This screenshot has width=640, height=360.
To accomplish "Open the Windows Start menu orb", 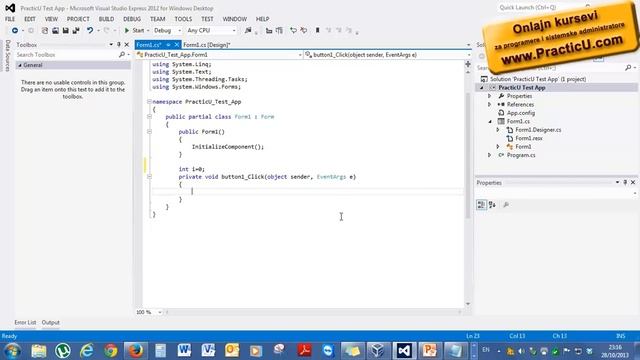I will click(x=12, y=351).
